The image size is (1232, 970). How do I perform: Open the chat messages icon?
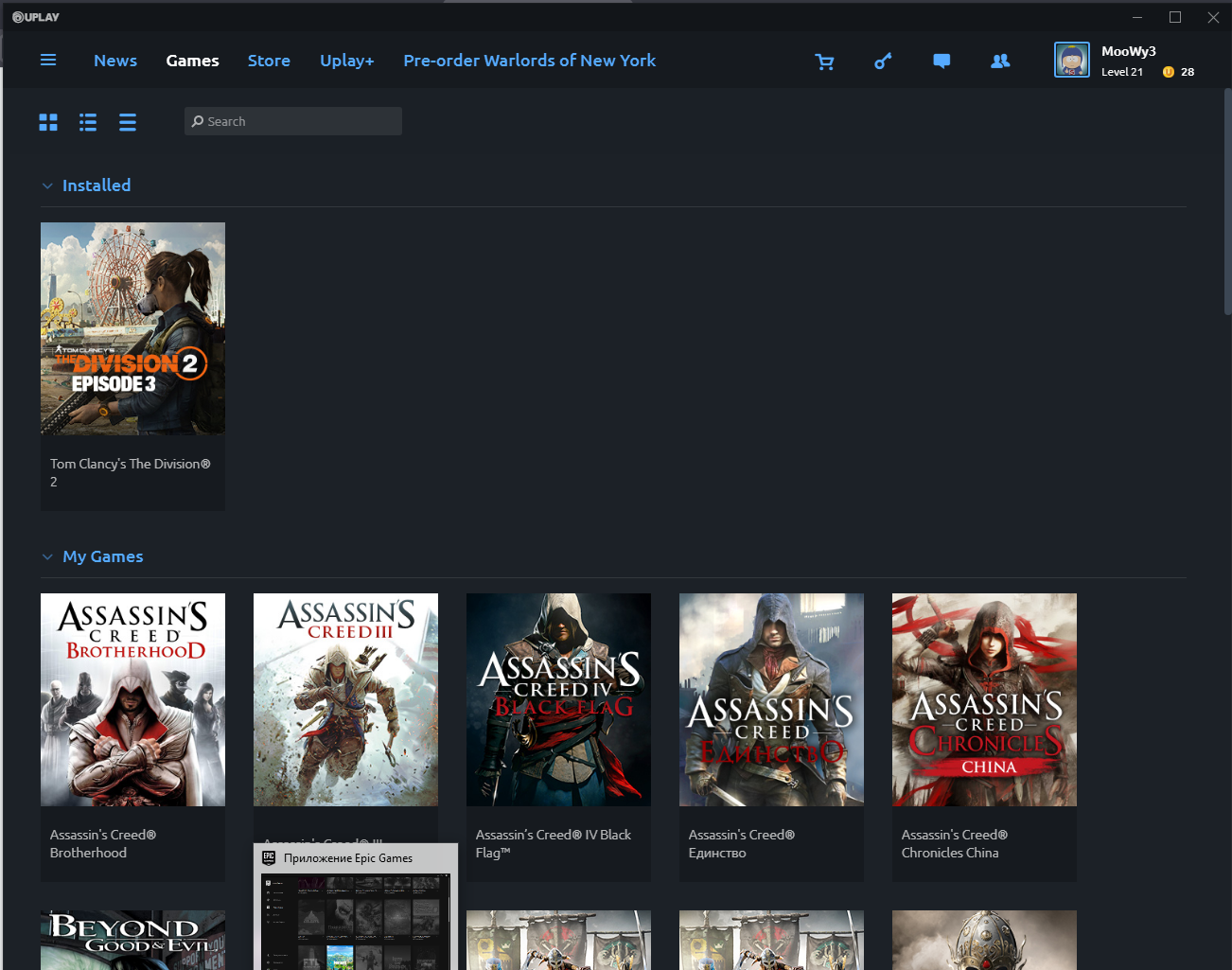pyautogui.click(x=942, y=61)
